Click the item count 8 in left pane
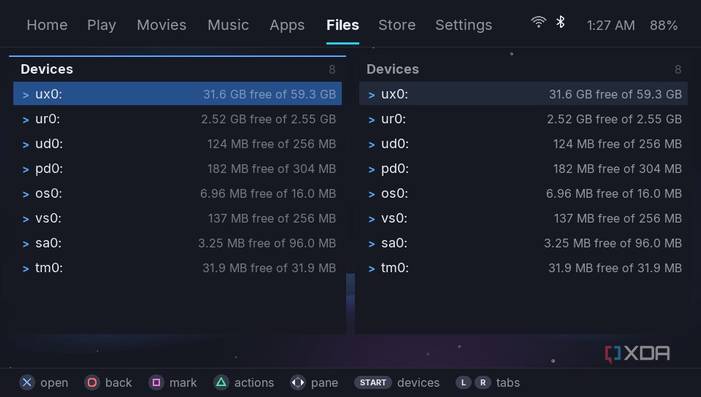This screenshot has width=701, height=397. click(332, 70)
